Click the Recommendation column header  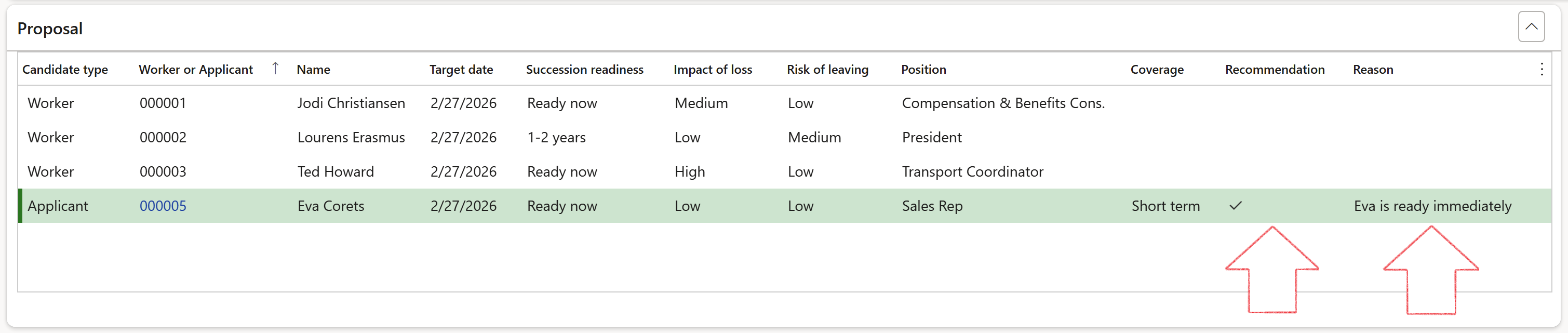1275,70
